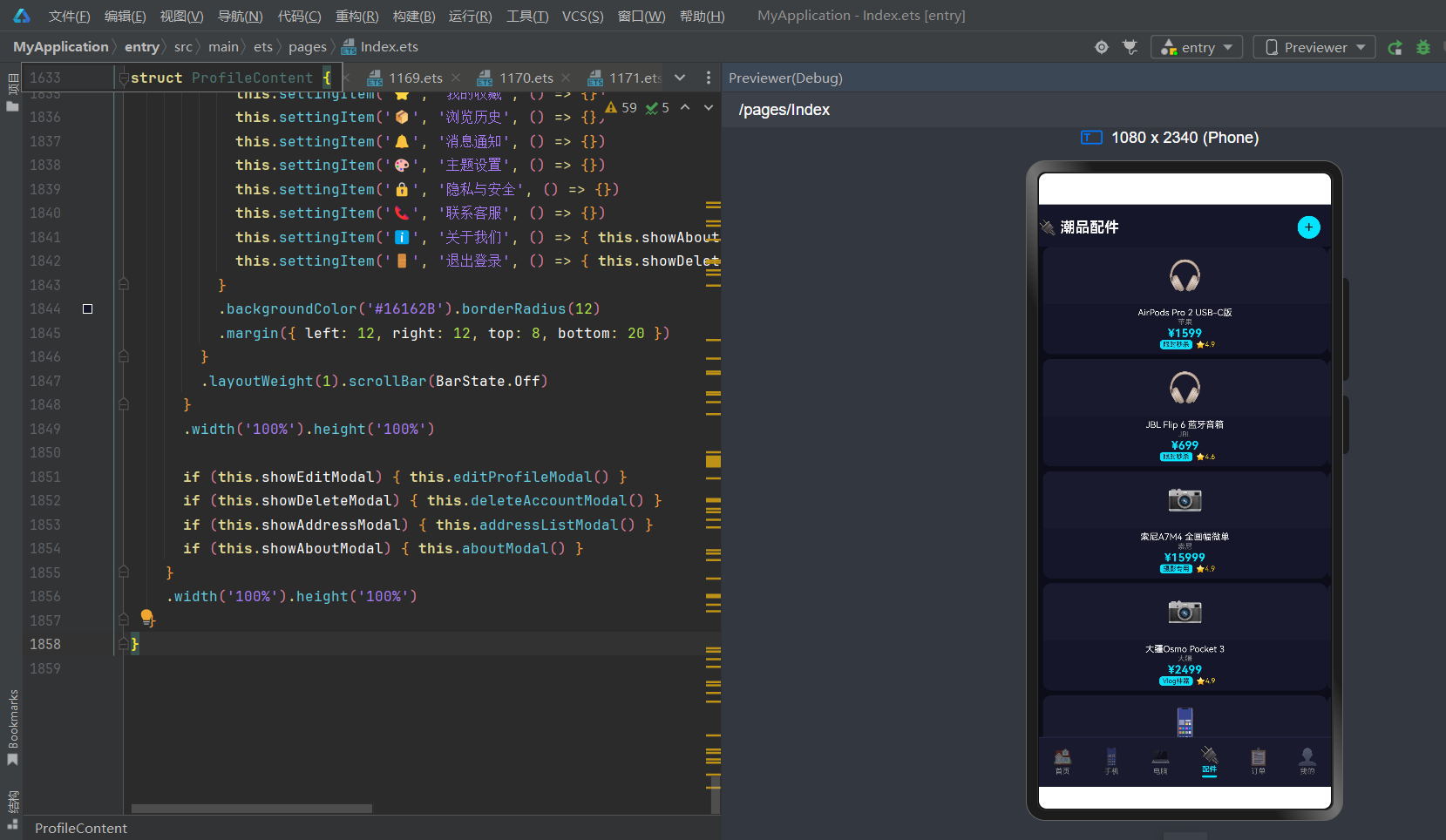Toggle fold marker at line 1843
This screenshot has height=840, width=1446.
point(124,285)
